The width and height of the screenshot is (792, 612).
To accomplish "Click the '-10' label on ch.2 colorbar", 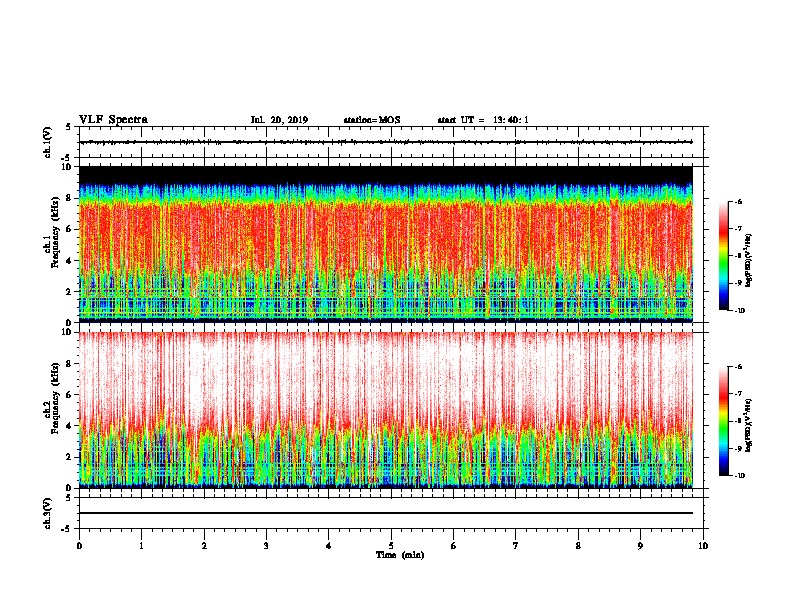I will click(739, 476).
